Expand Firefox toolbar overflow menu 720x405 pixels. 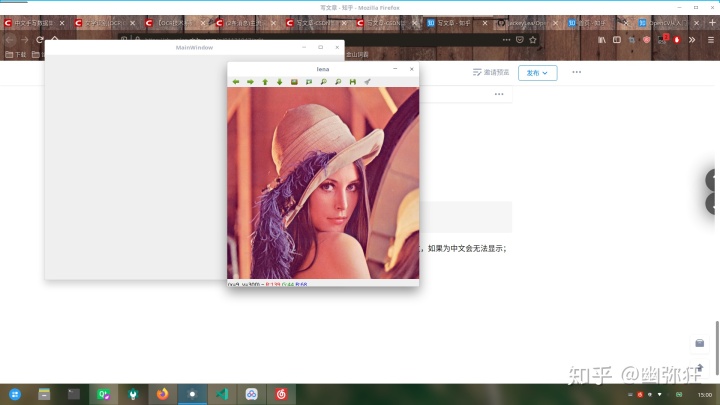[x=692, y=40]
